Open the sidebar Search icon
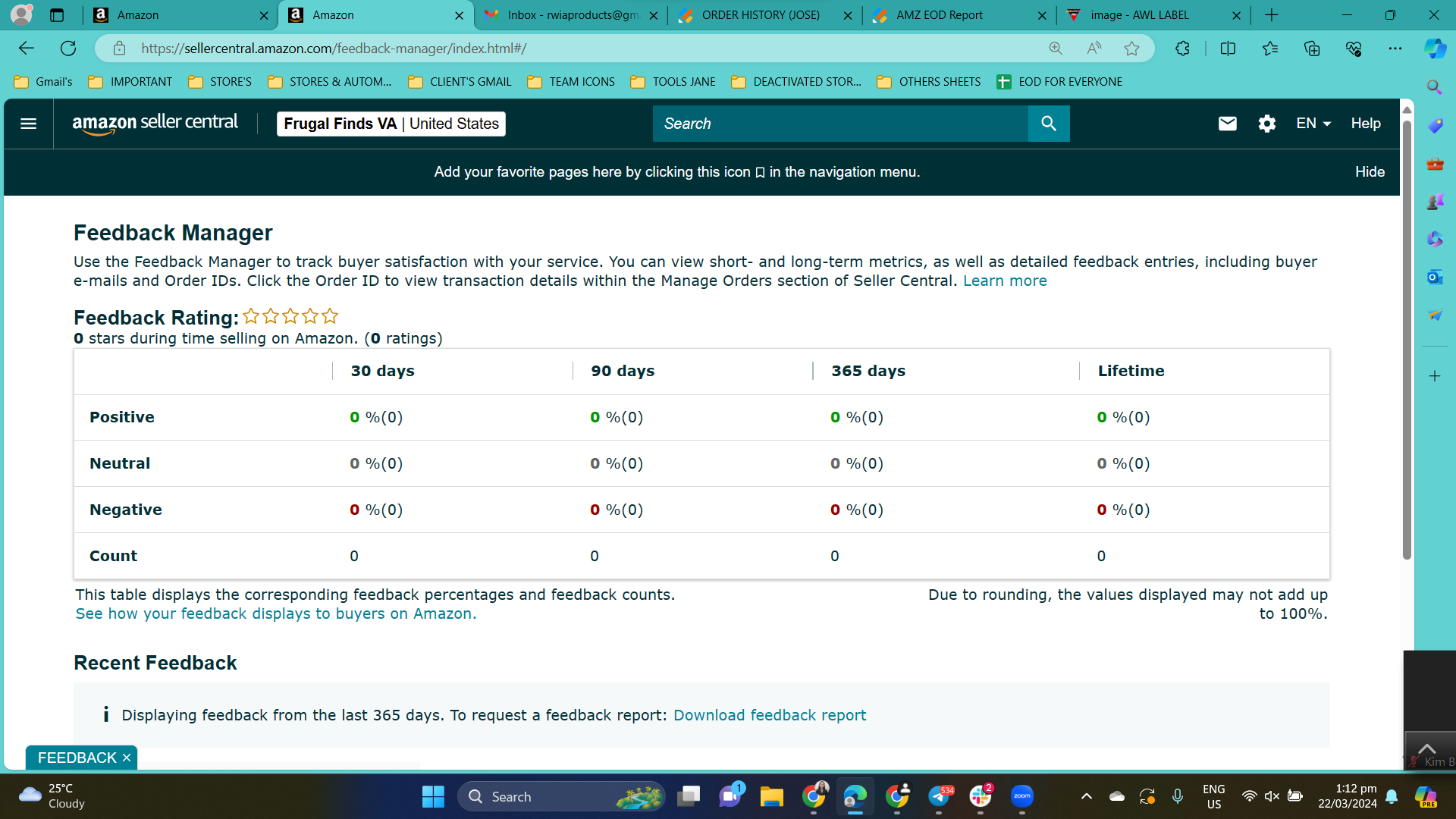This screenshot has width=1456, height=819. [x=1434, y=87]
